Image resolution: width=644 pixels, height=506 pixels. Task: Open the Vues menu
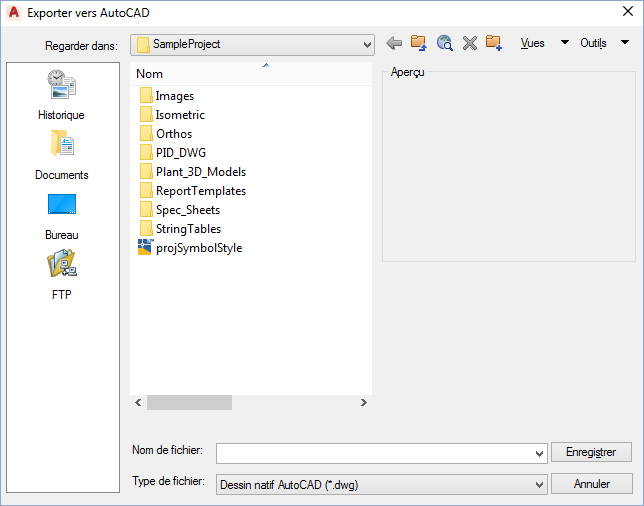click(x=532, y=43)
